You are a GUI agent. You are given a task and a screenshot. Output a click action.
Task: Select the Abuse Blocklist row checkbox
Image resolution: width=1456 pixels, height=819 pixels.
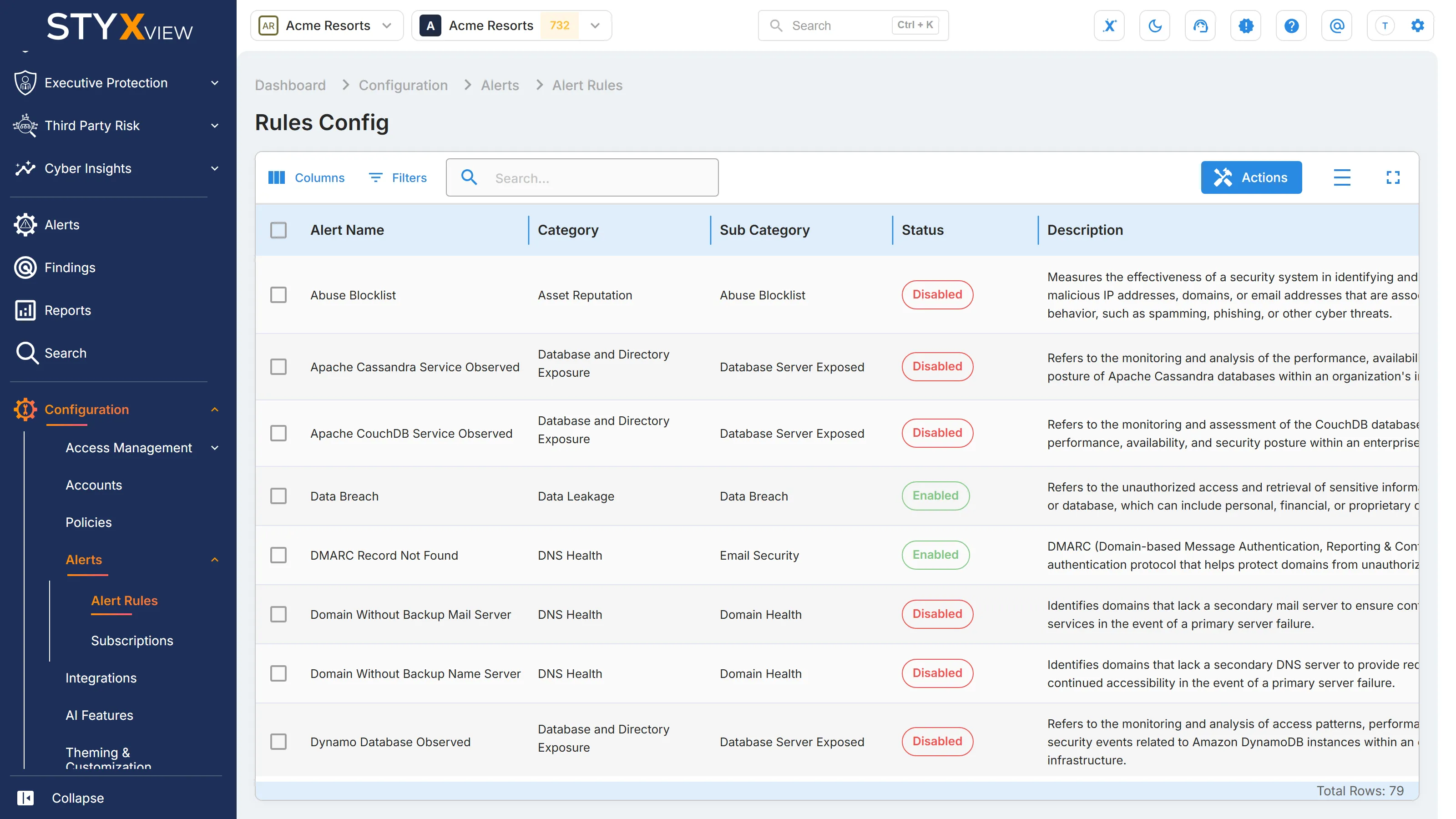278,294
